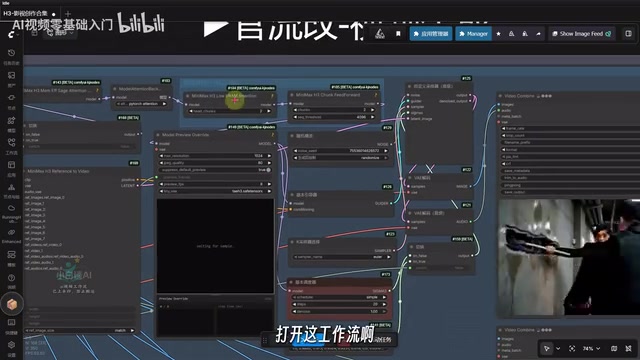Open the ref_image_size match dropdown
This screenshot has width=640, height=360.
point(80,330)
